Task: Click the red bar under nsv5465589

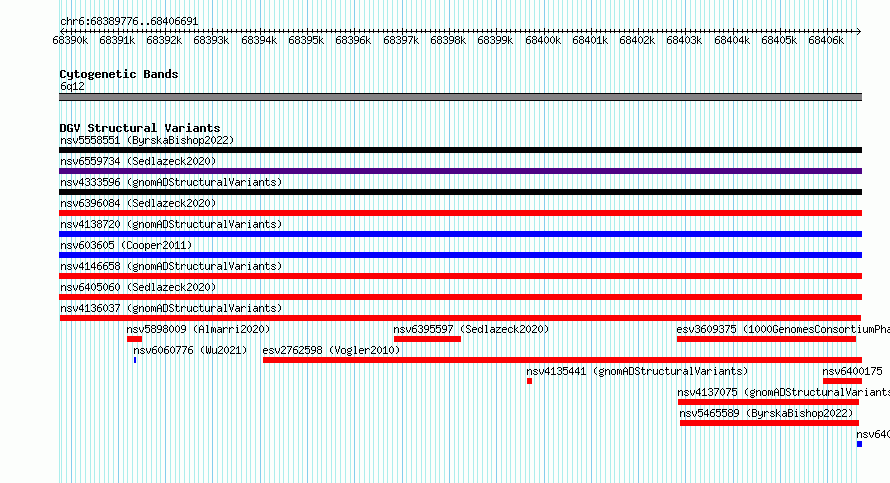Action: pyautogui.click(x=770, y=423)
